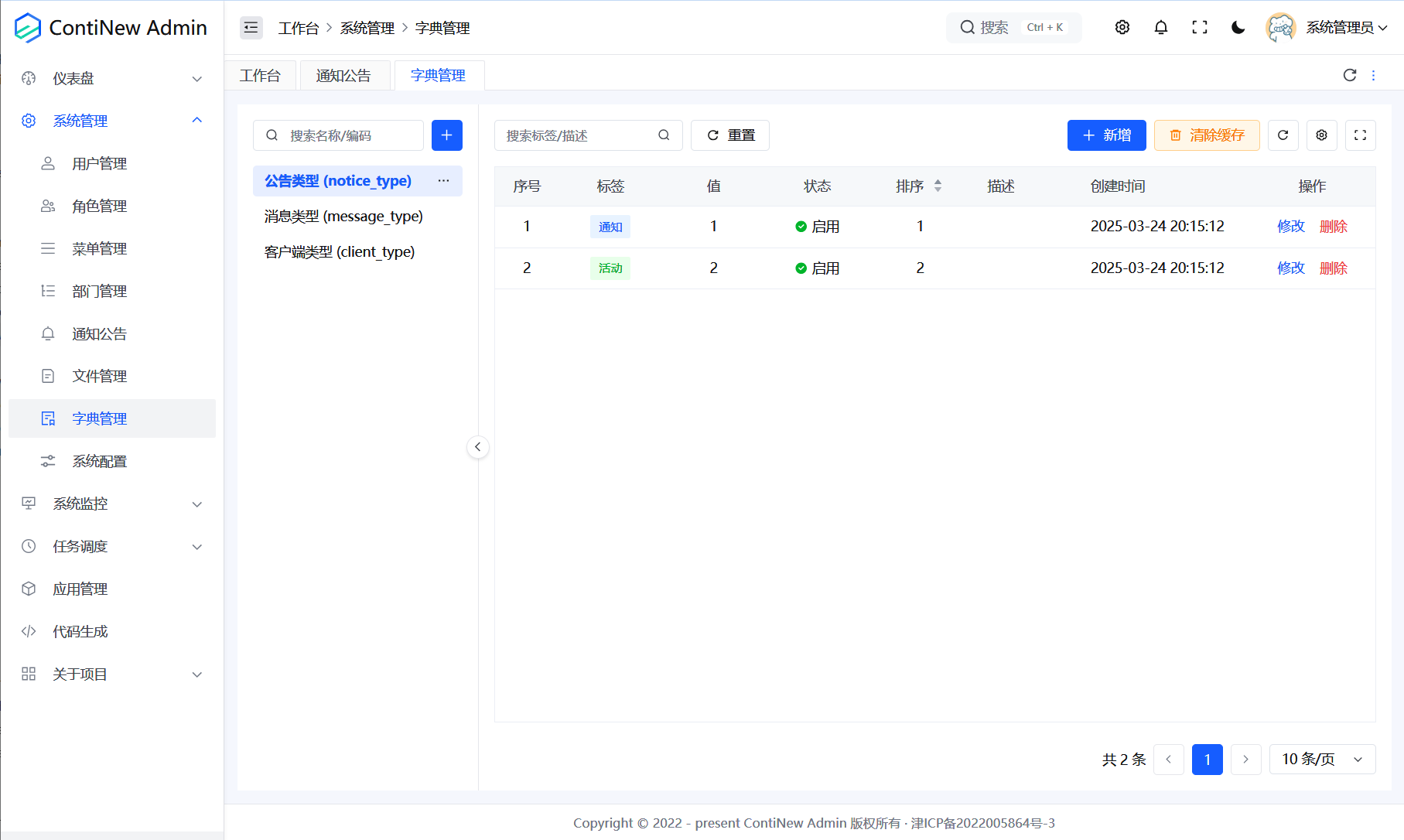Click the 通知 label tag
1404x840 pixels.
tap(610, 227)
